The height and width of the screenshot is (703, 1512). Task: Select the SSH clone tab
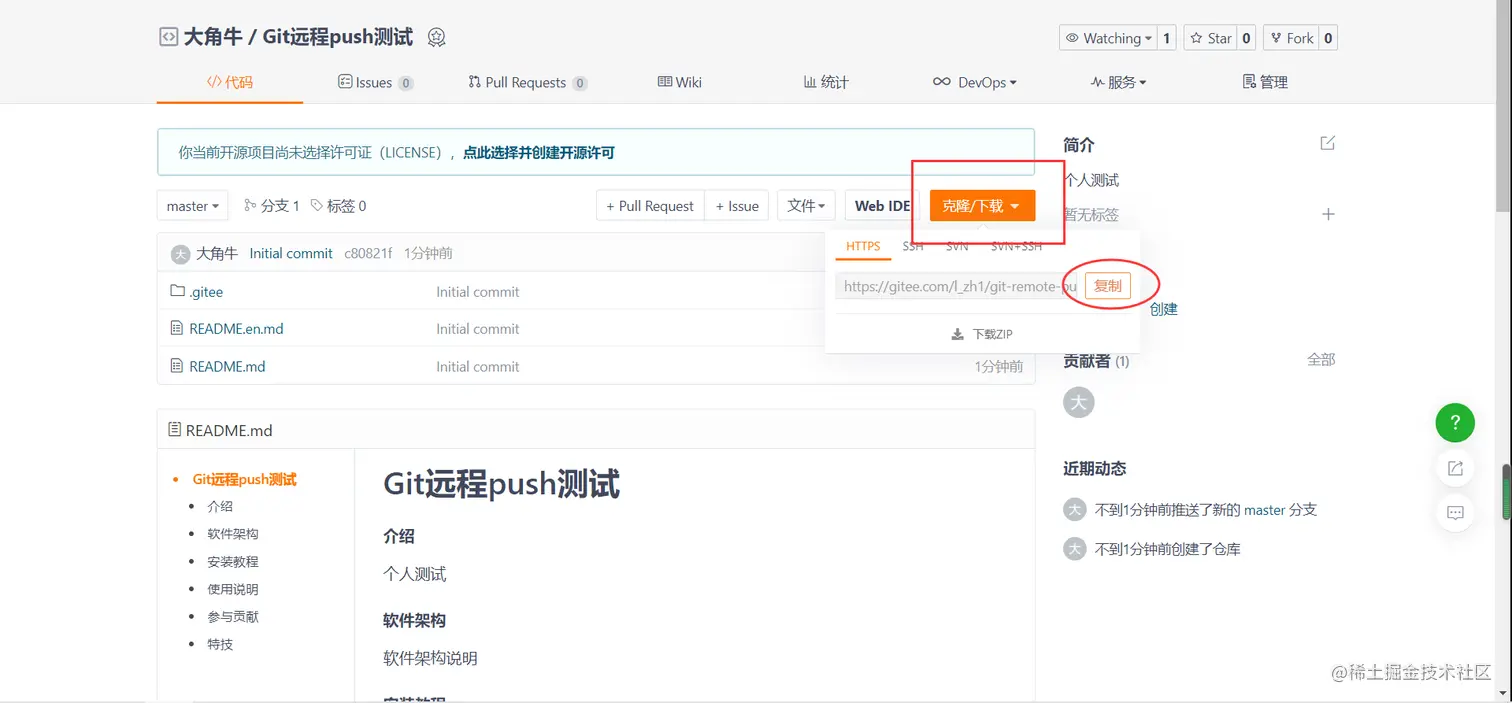913,246
